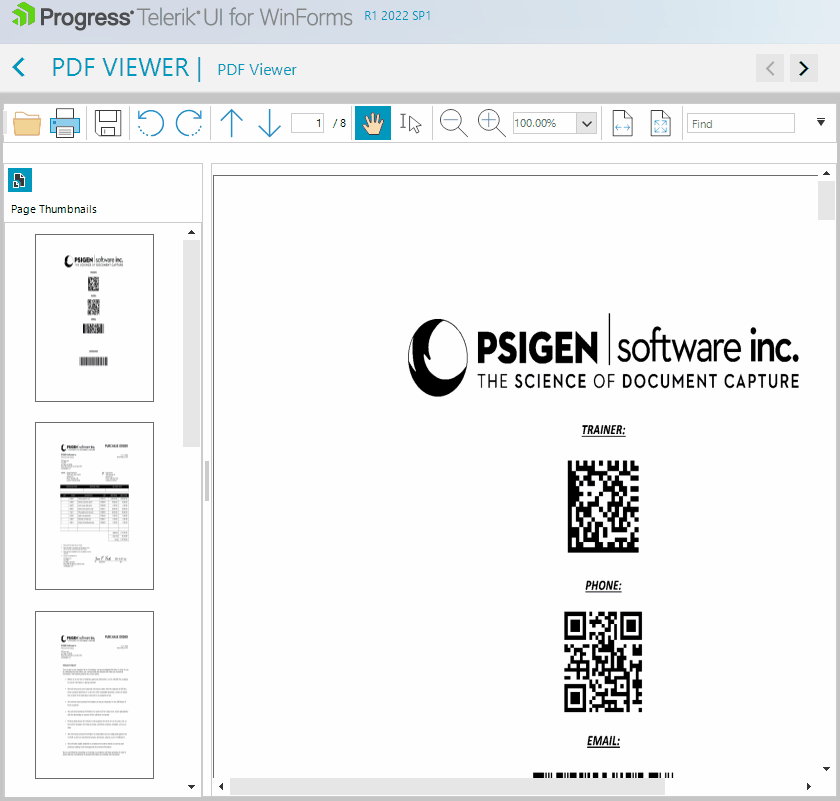Image resolution: width=840 pixels, height=801 pixels.
Task: Open a PDF file with folder icon
Action: [x=27, y=123]
